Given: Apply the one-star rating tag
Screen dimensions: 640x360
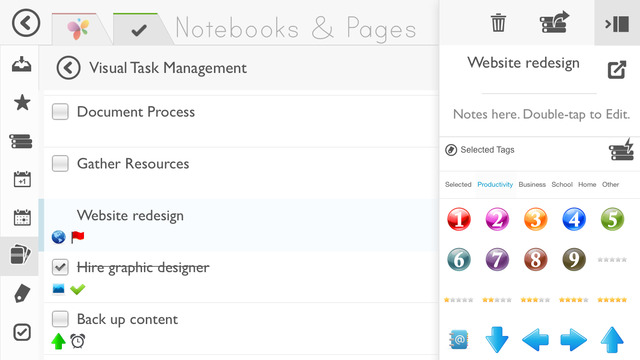Looking at the screenshot, I should [458, 300].
